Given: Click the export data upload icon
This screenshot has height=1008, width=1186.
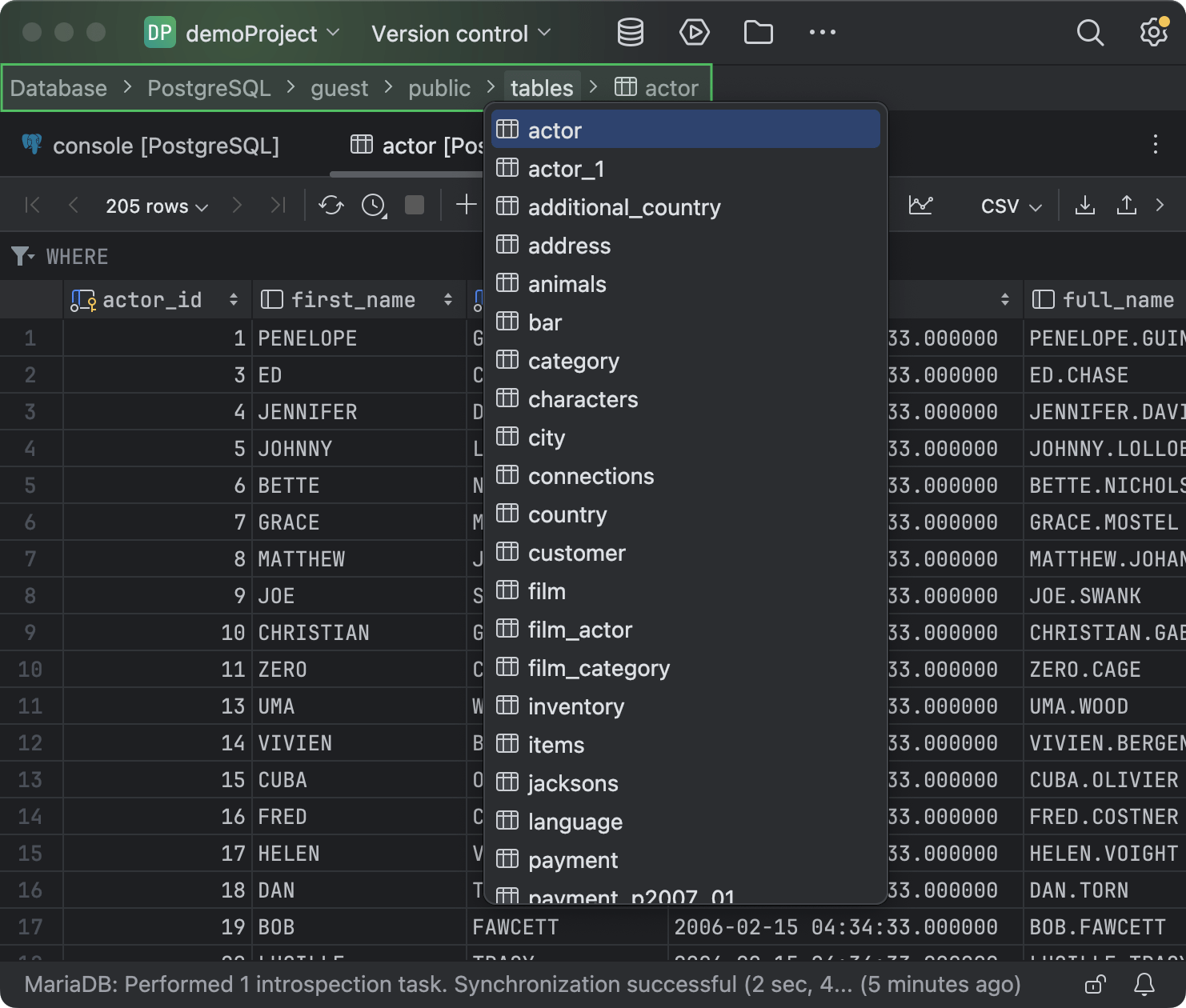Looking at the screenshot, I should (1127, 206).
